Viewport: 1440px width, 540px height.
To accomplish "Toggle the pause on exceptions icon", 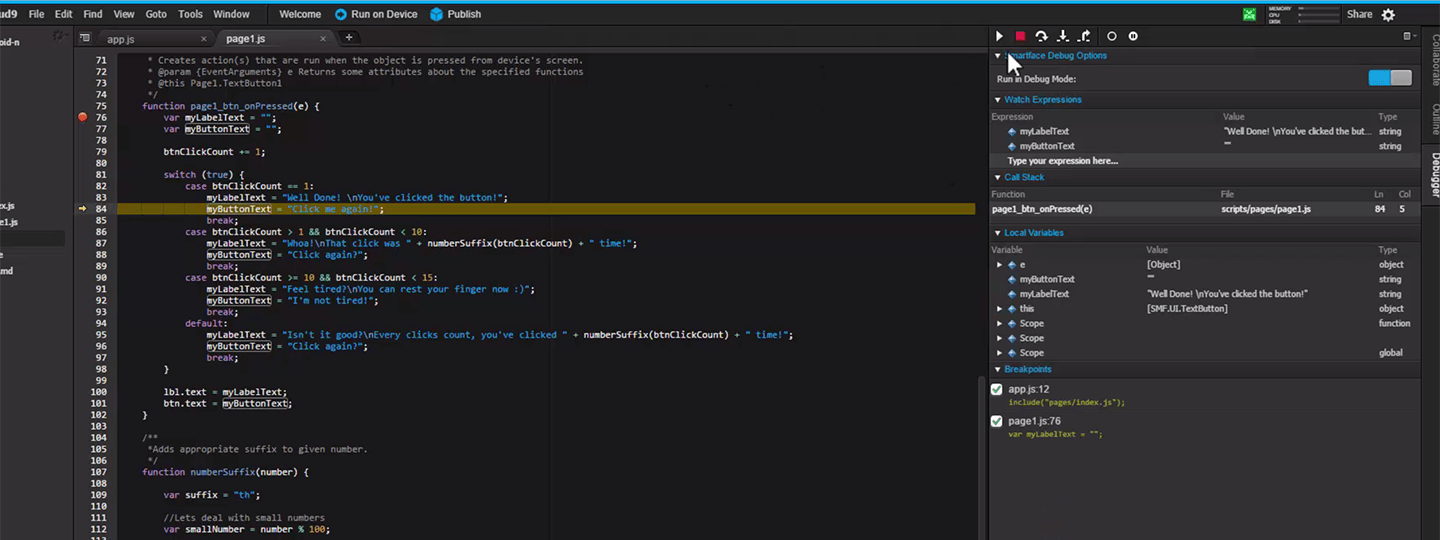I will click(1133, 36).
